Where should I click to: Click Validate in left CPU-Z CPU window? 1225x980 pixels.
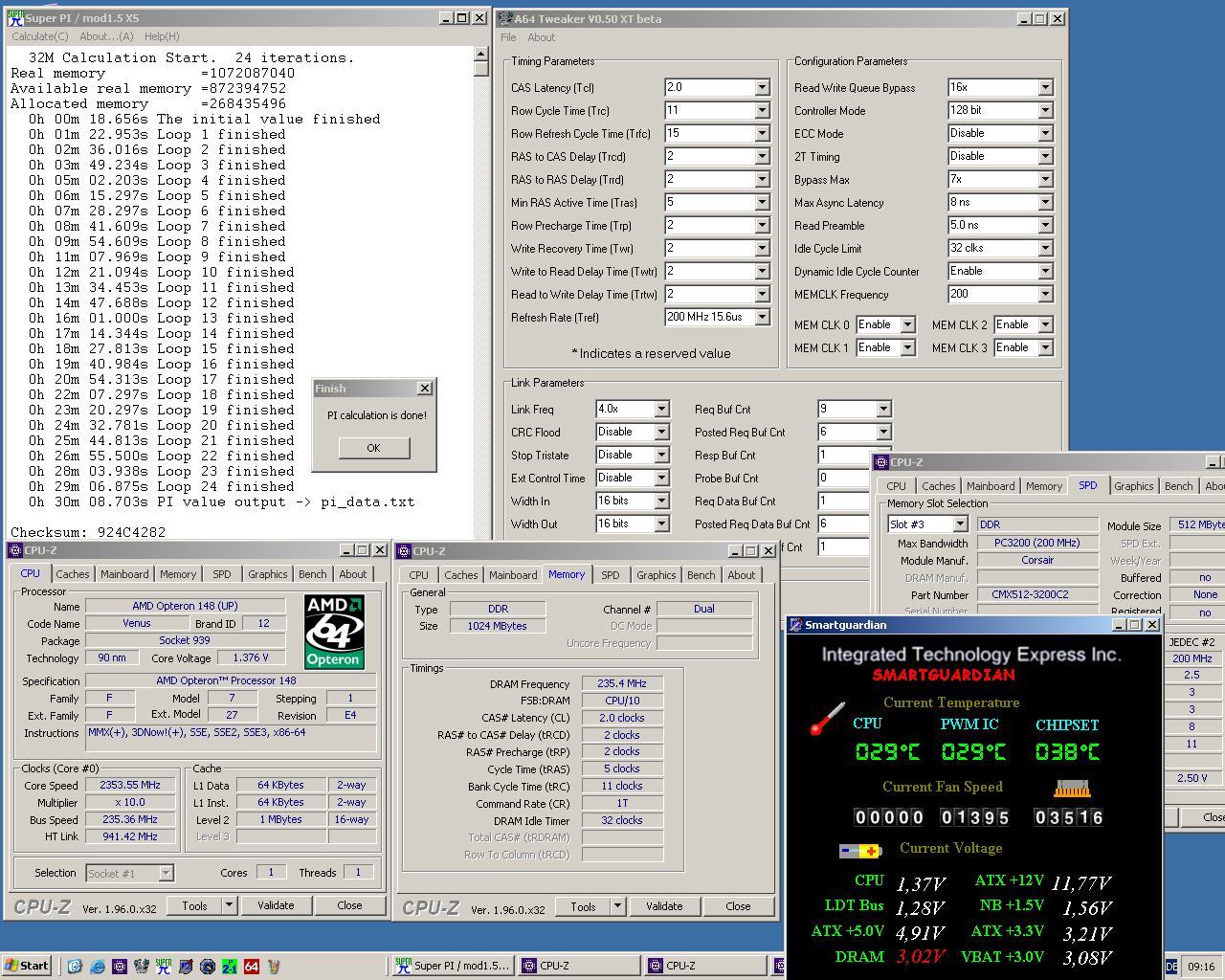coord(276,905)
